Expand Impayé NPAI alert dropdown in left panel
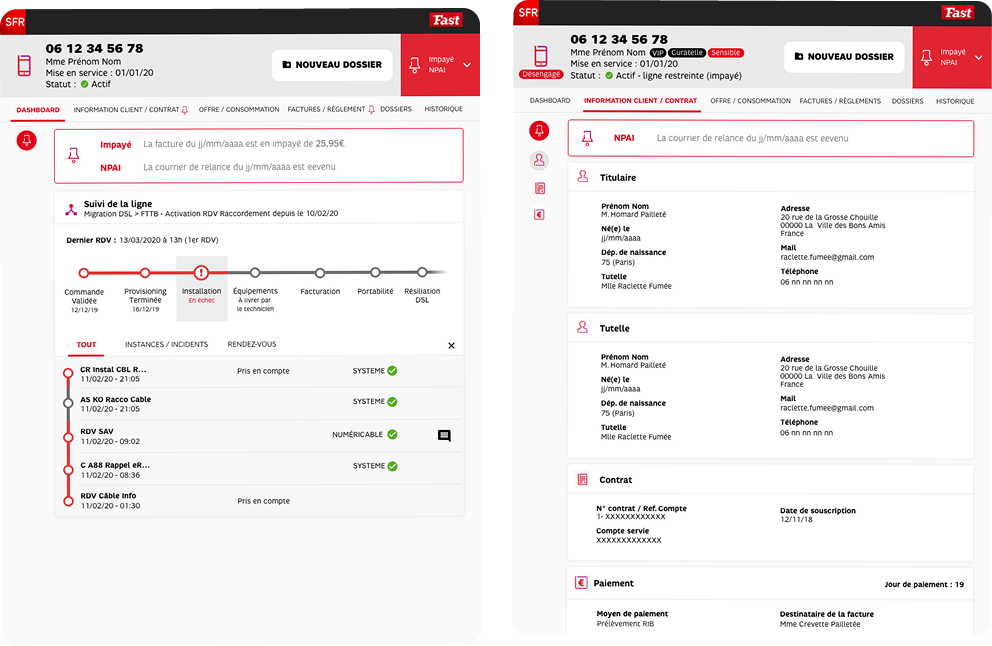This screenshot has width=992, height=646. point(467,65)
